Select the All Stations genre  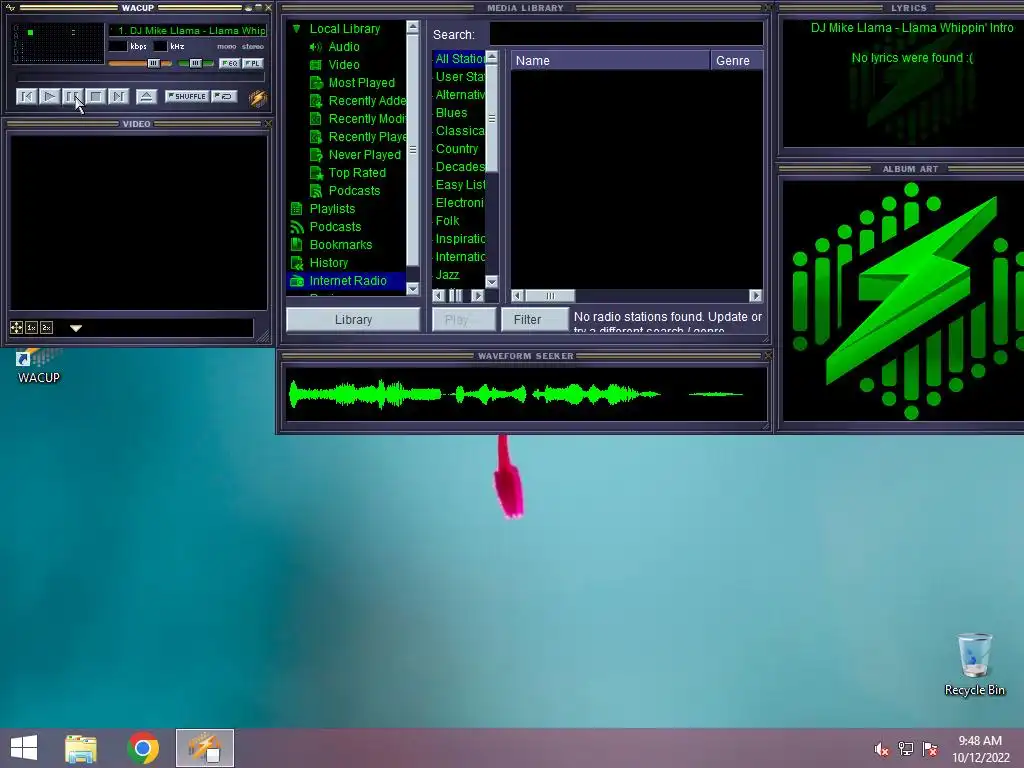click(459, 59)
